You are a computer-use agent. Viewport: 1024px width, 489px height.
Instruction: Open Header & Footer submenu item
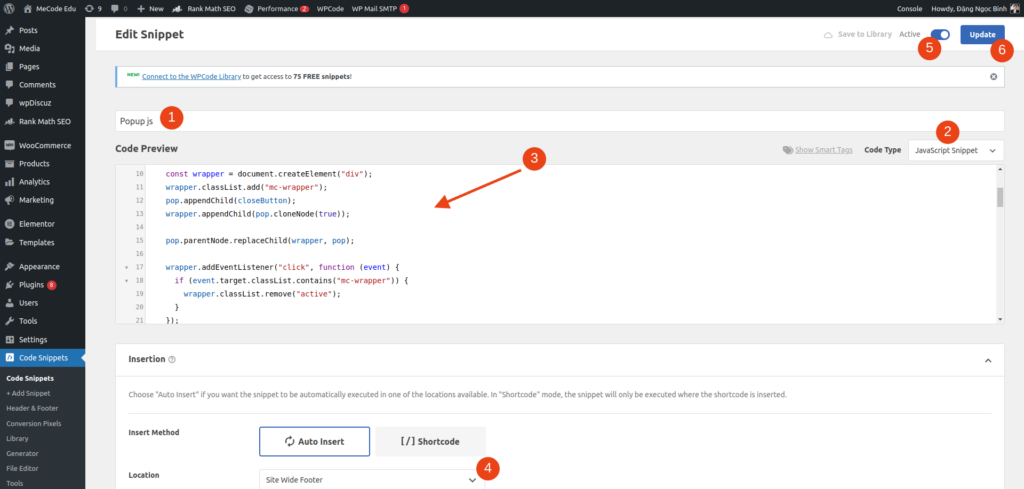(32, 408)
